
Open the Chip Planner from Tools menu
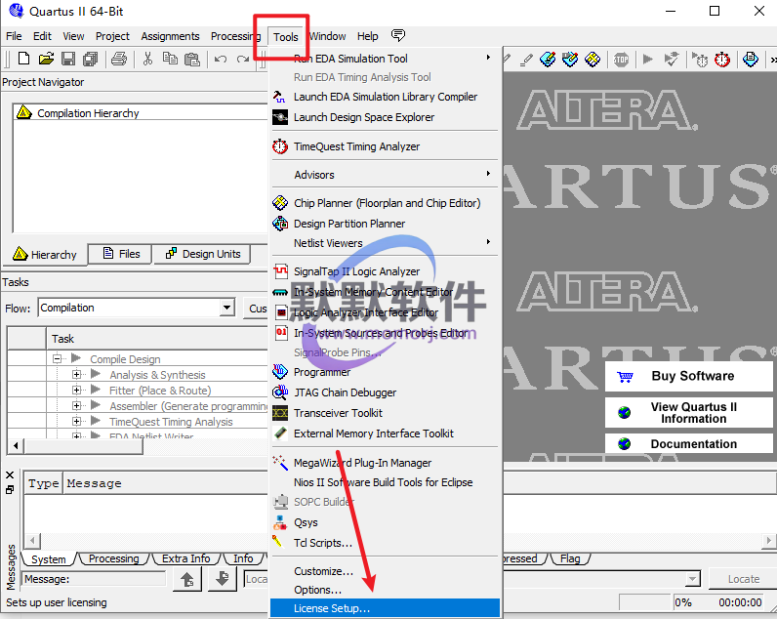tap(385, 203)
